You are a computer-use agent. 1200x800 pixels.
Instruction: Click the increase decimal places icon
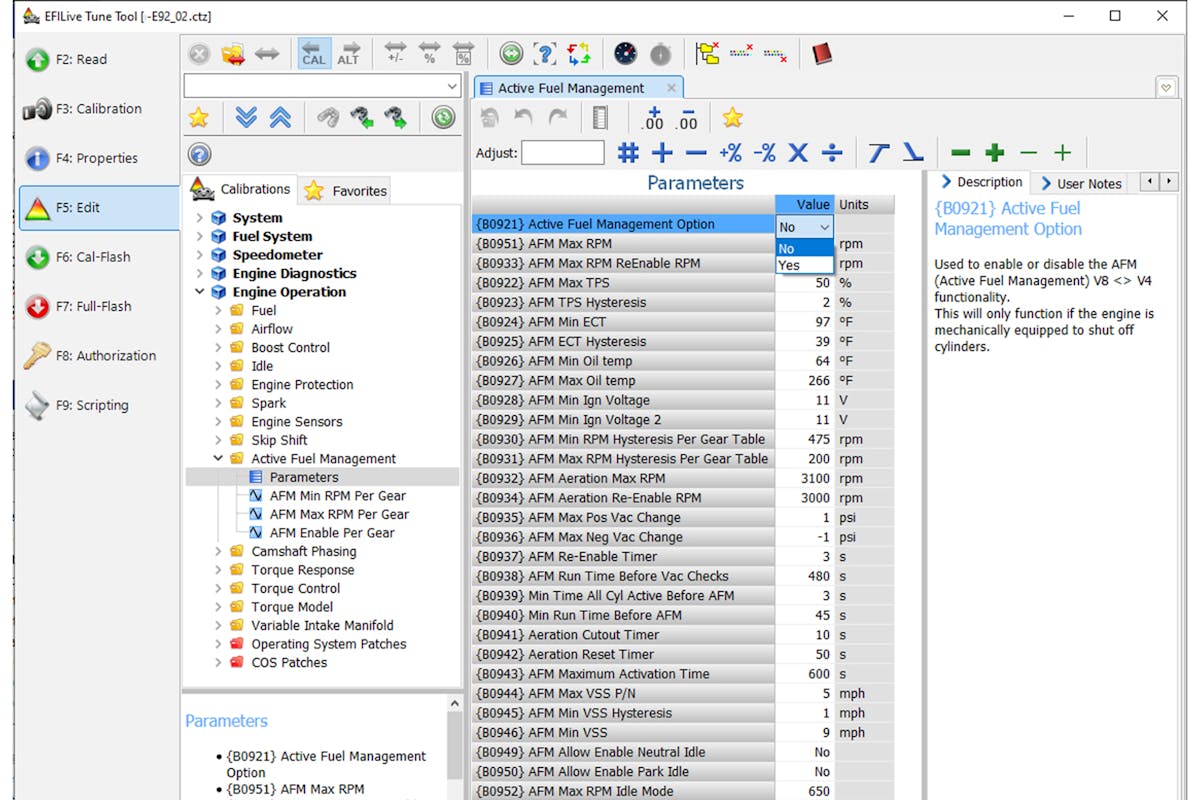pyautogui.click(x=652, y=118)
